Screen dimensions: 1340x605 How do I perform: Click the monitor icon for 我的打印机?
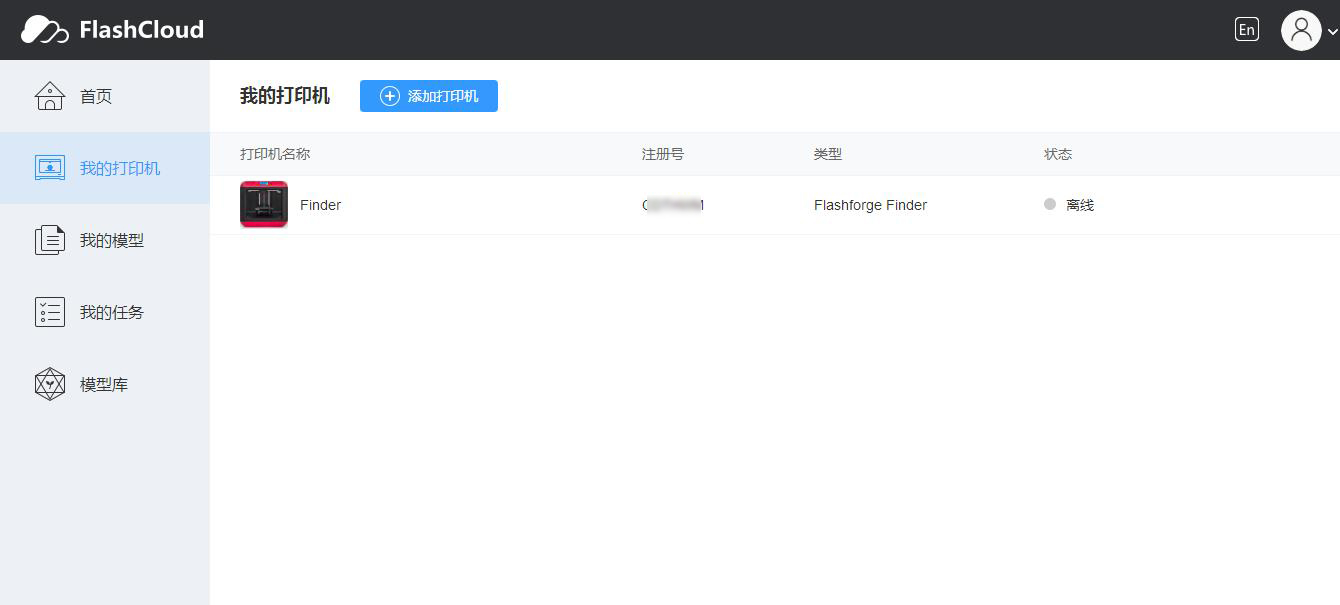[50, 168]
